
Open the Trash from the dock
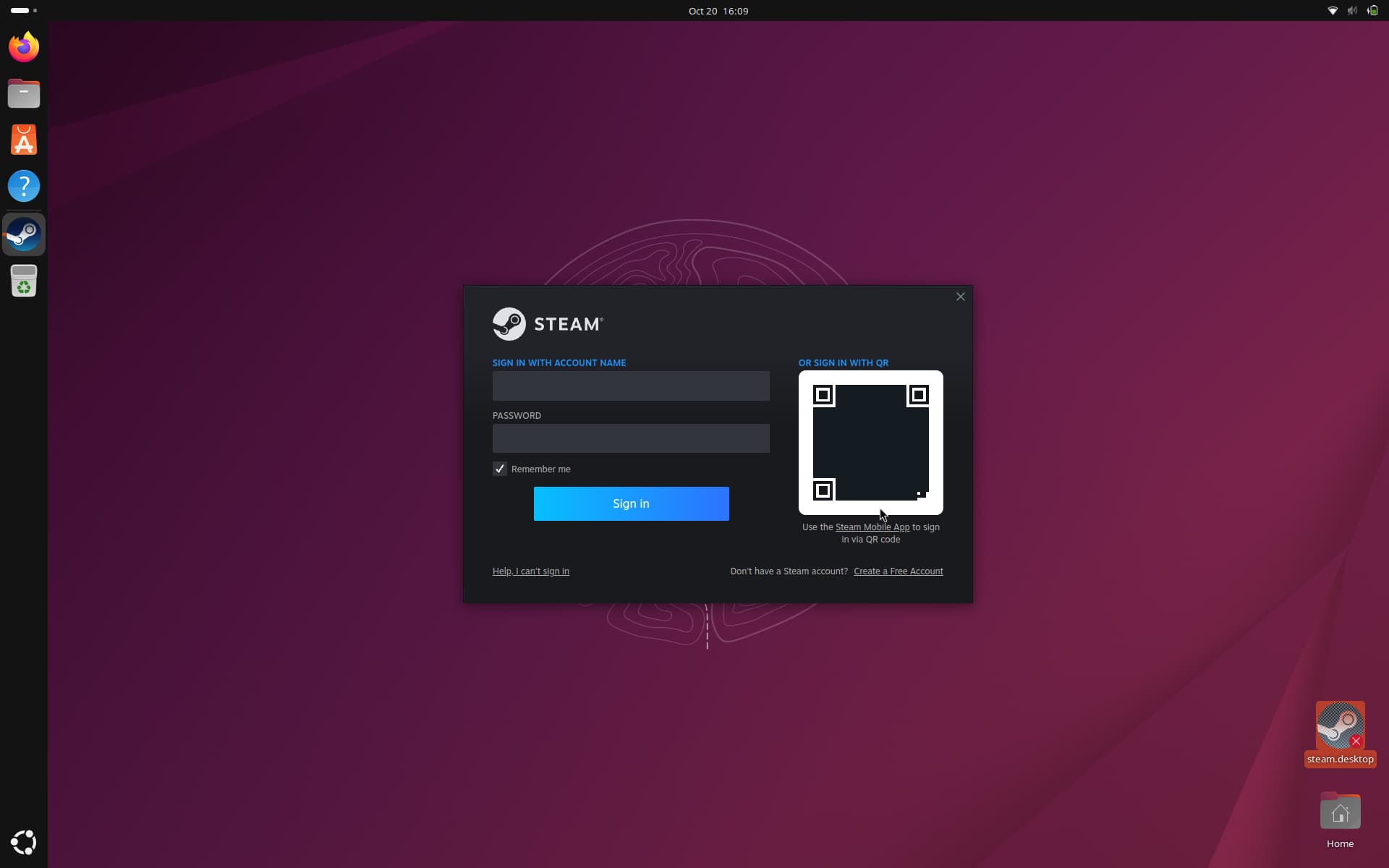coord(23,281)
